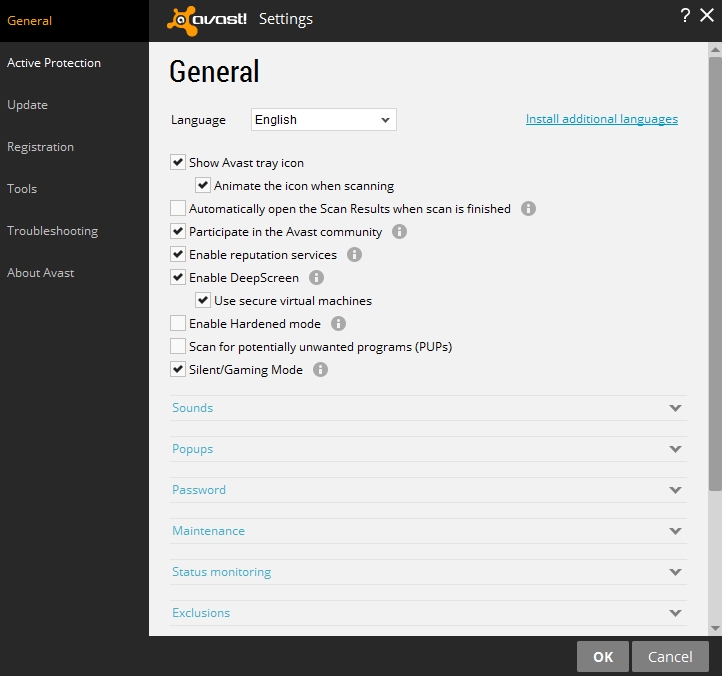Show info icon for Hardened mode

point(338,324)
